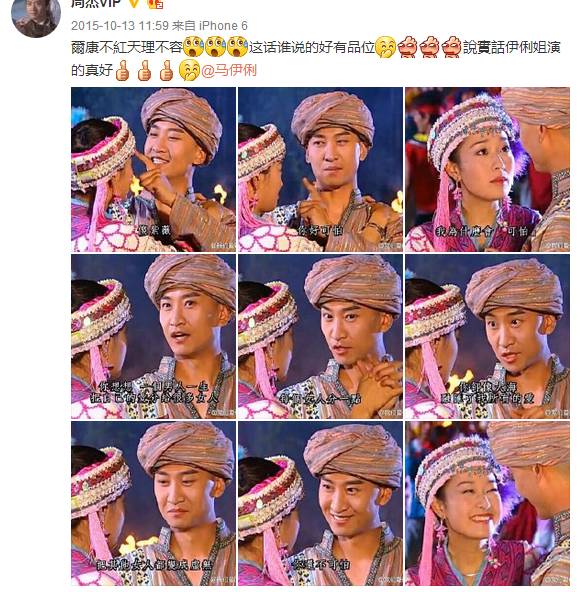
Task: Click the first thumbs-up emoji after 的真好
Action: 122,71
